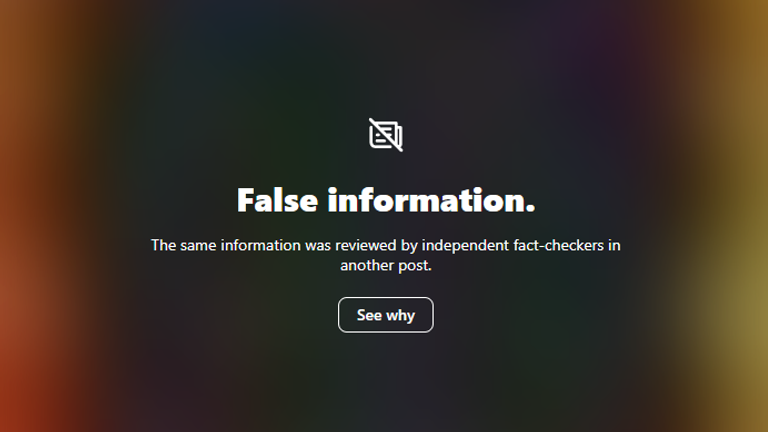
Task: Click the word See inside the button
Action: pyautogui.click(x=369, y=315)
